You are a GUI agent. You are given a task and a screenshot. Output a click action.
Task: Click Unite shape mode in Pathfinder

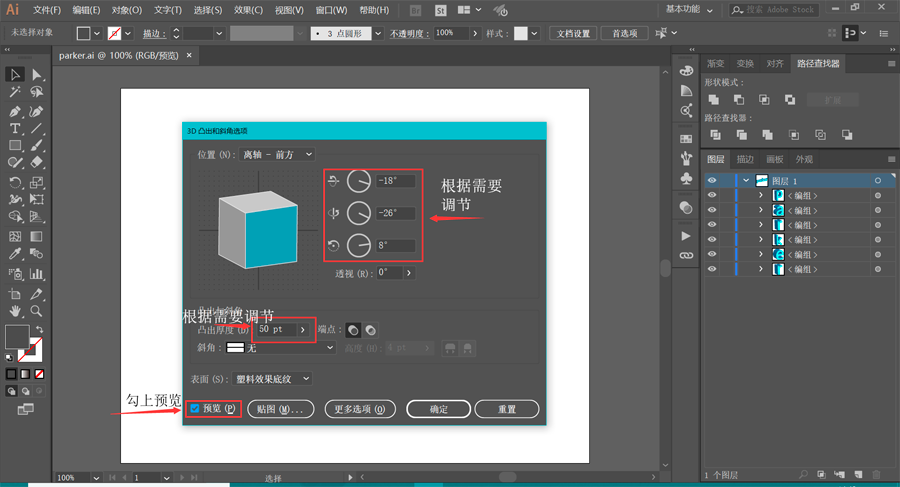pos(713,99)
